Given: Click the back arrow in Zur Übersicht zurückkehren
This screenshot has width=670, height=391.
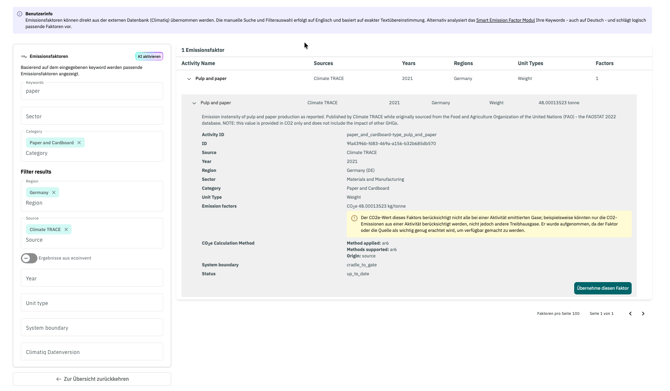Looking at the screenshot, I should coord(59,379).
